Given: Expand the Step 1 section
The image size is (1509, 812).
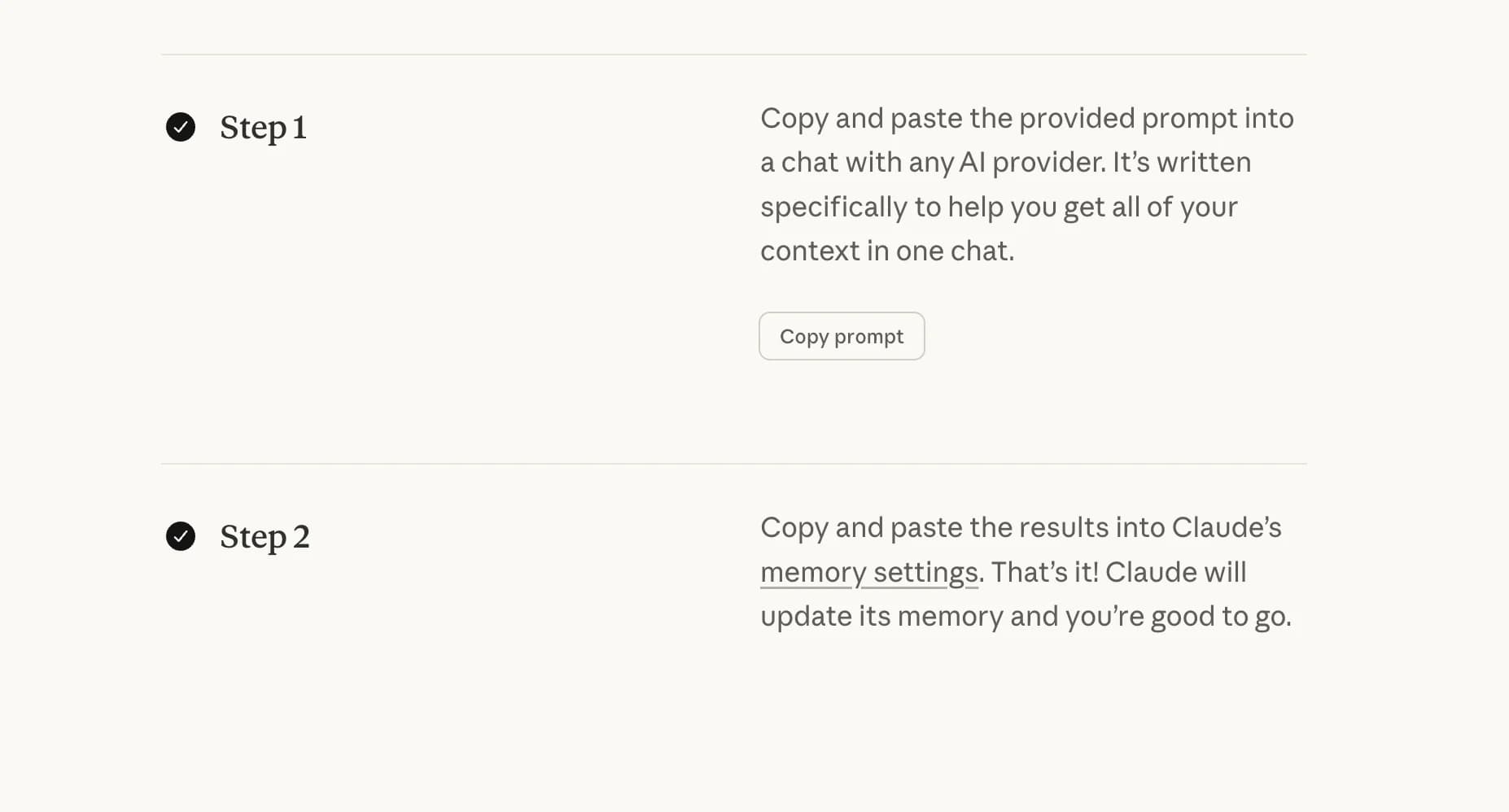Looking at the screenshot, I should [x=263, y=127].
